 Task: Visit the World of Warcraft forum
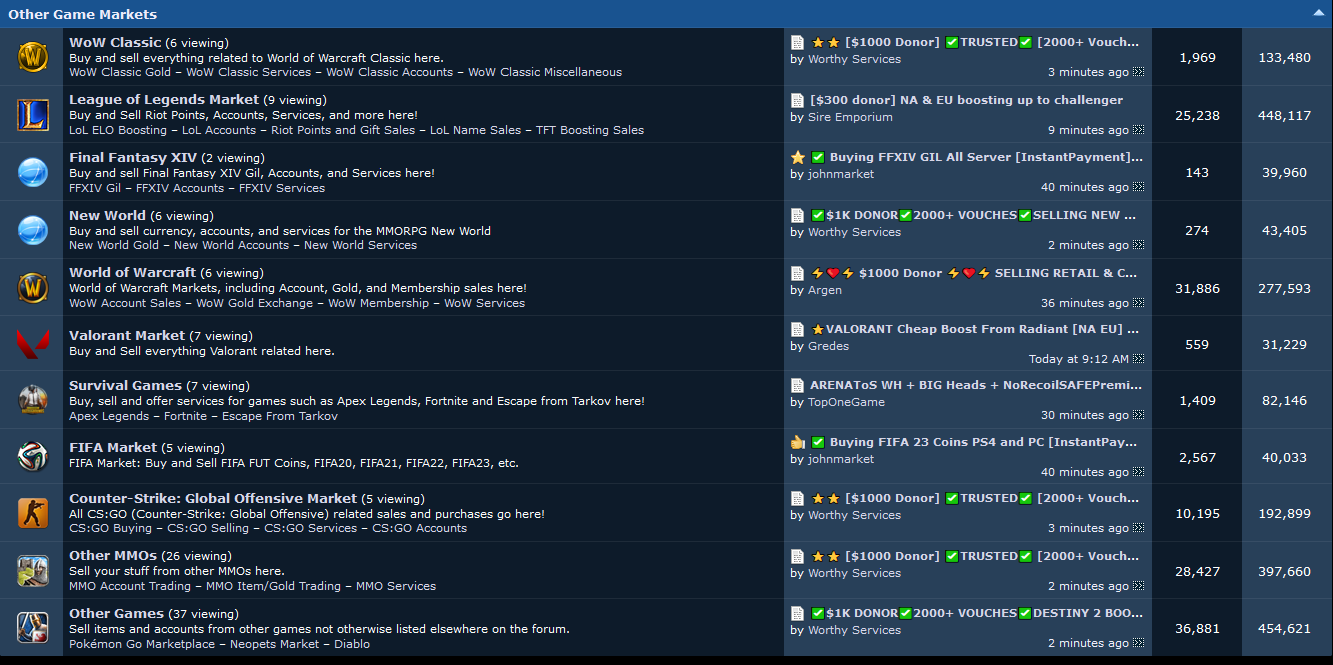click(132, 272)
